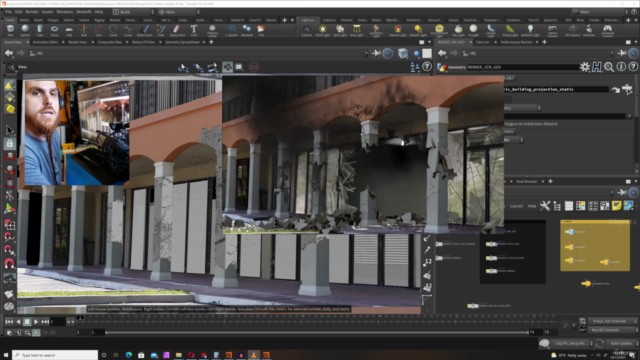Toggle the viewport snapping magnet tool
Screen dimensions: 640x360
coord(10,263)
